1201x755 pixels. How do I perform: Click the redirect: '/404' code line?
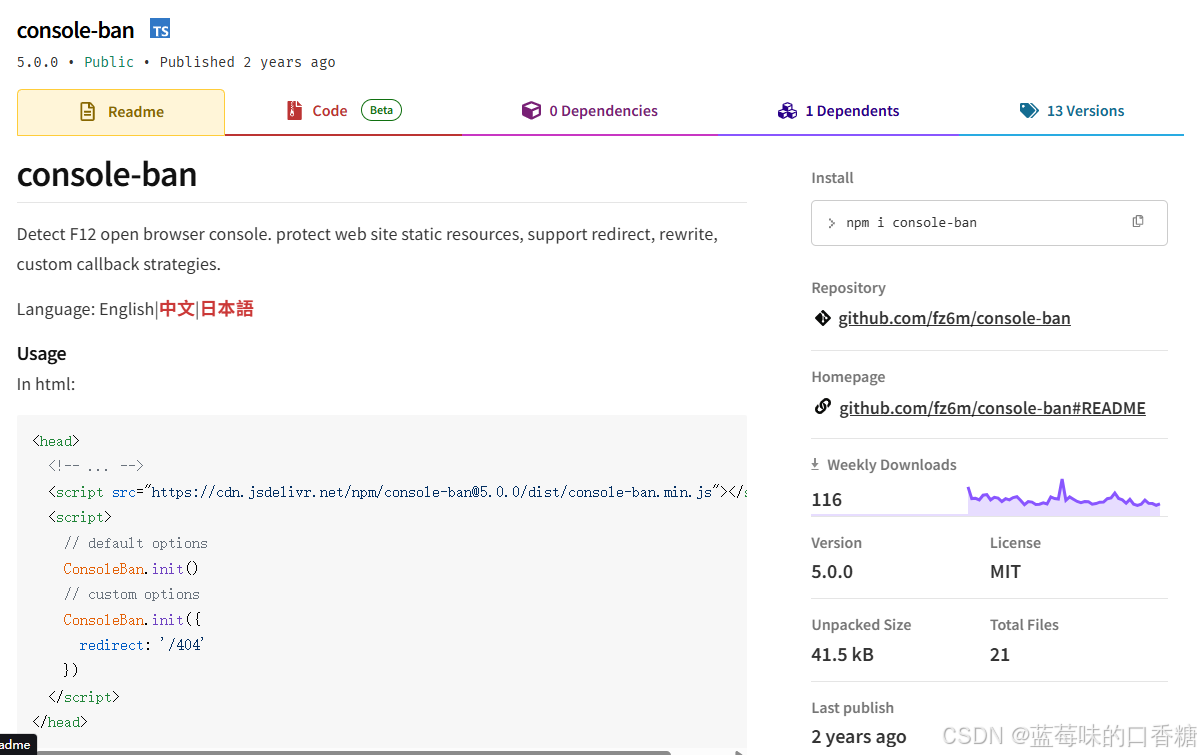click(x=141, y=645)
